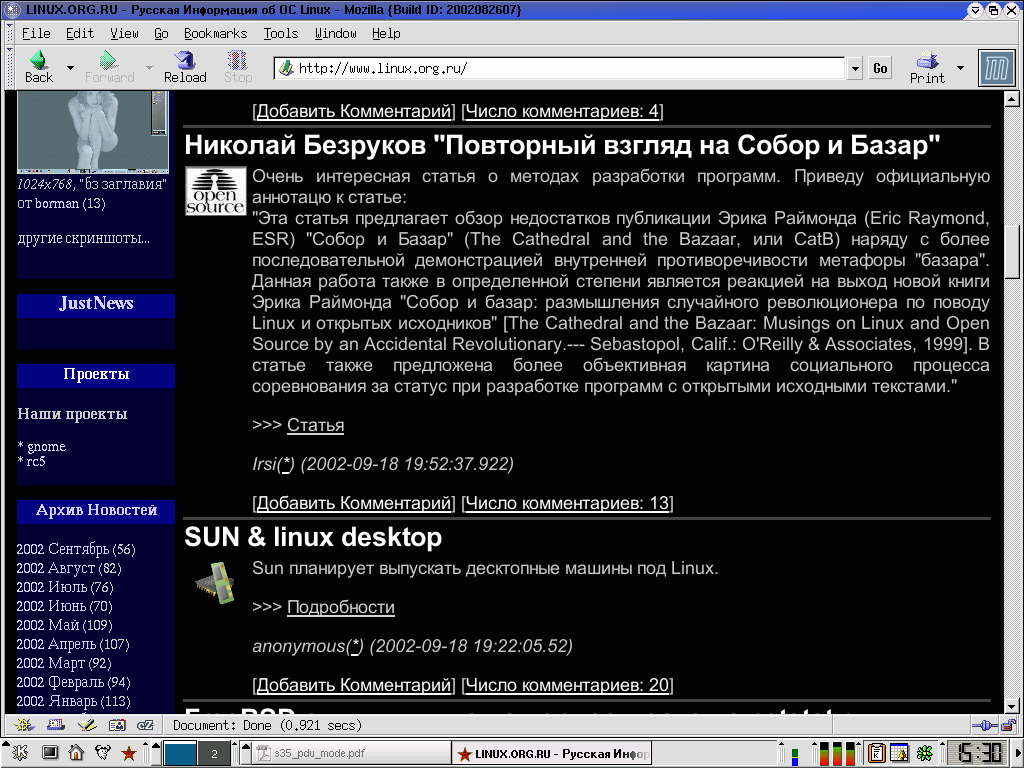Open the Edit menu

point(80,33)
